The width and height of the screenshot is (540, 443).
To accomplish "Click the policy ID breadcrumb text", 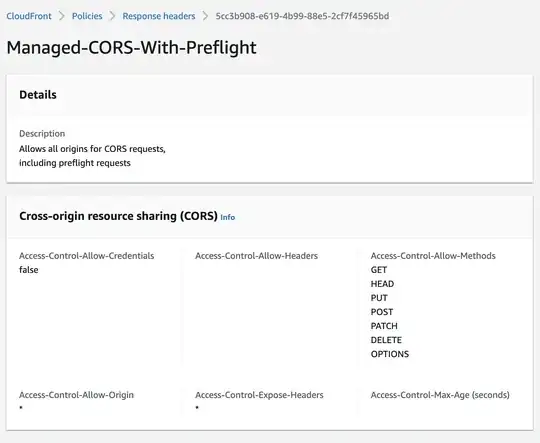I will pos(302,16).
